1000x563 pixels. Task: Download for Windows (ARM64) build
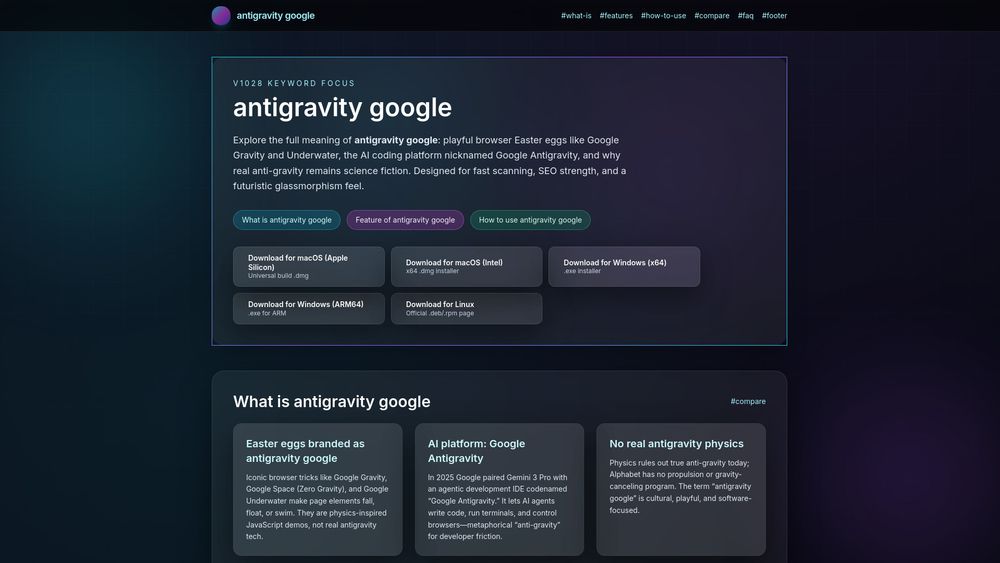309,309
